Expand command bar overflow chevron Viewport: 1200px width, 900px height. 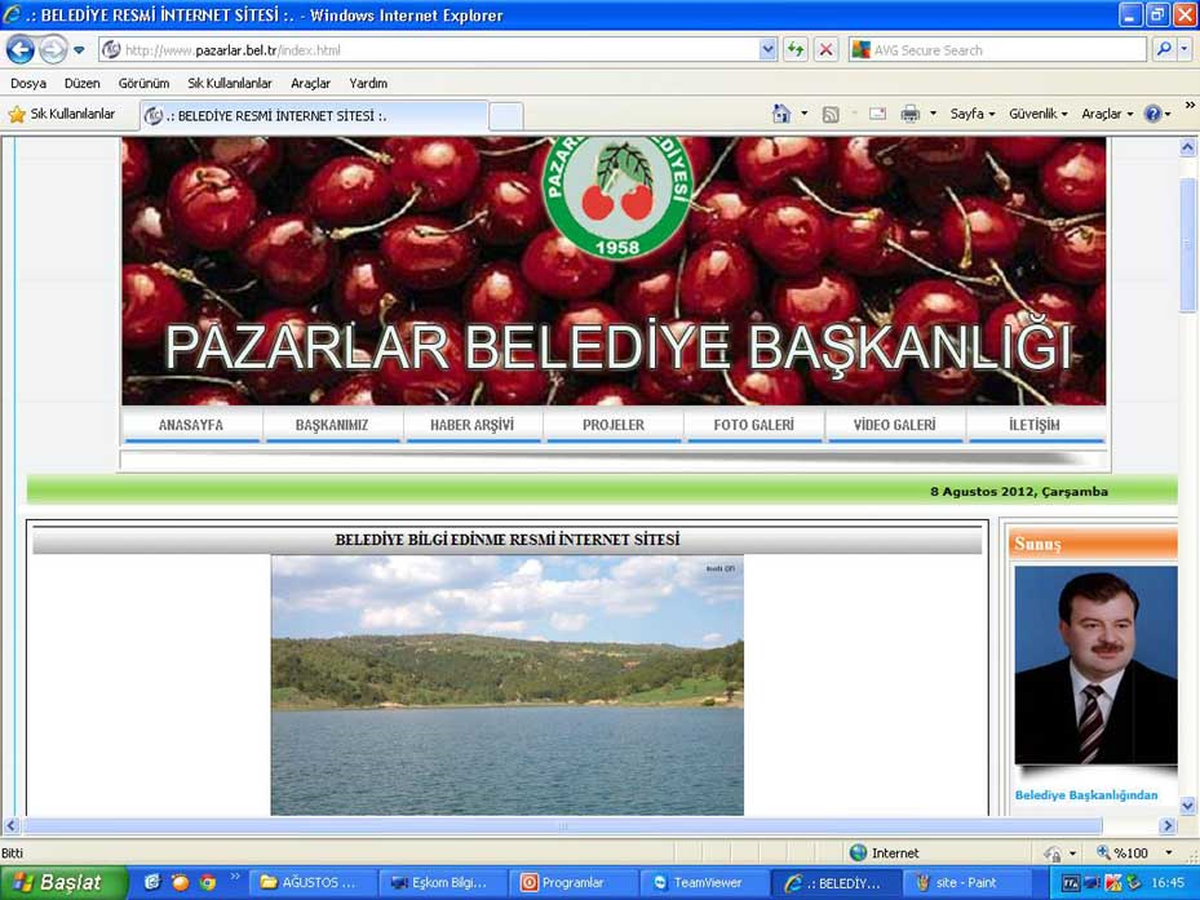coord(1190,105)
